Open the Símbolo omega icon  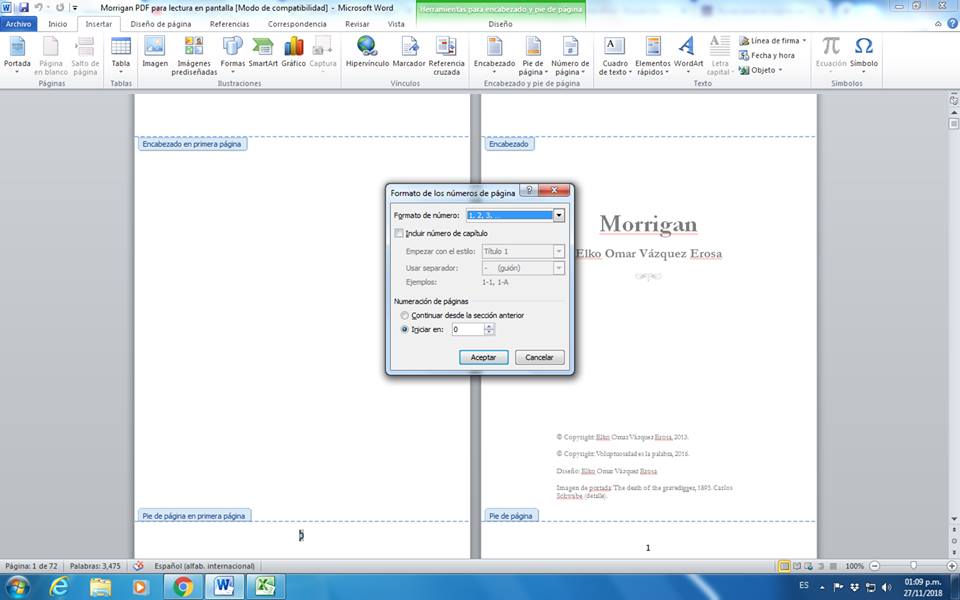click(x=864, y=51)
